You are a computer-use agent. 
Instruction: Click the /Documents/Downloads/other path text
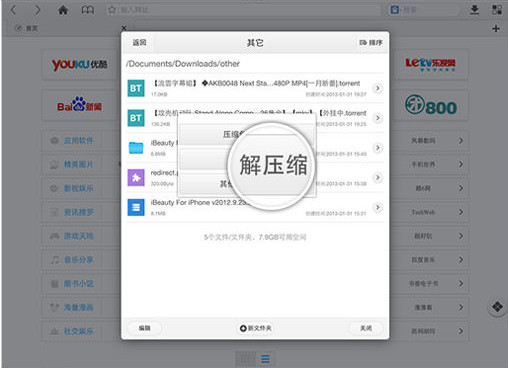pos(183,64)
